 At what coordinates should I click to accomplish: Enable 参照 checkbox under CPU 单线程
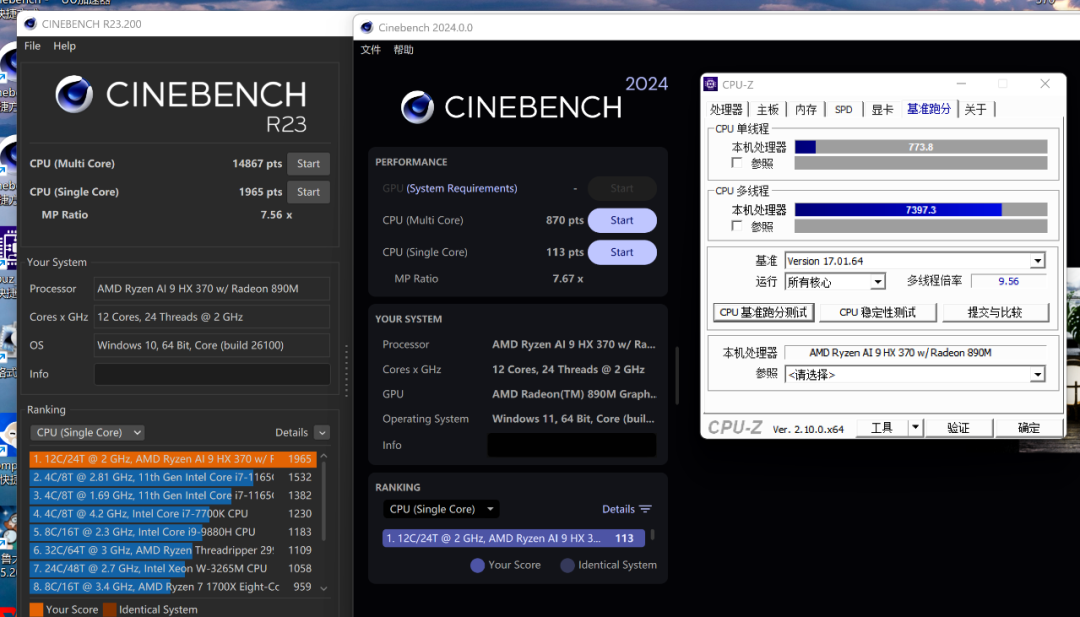coord(737,163)
